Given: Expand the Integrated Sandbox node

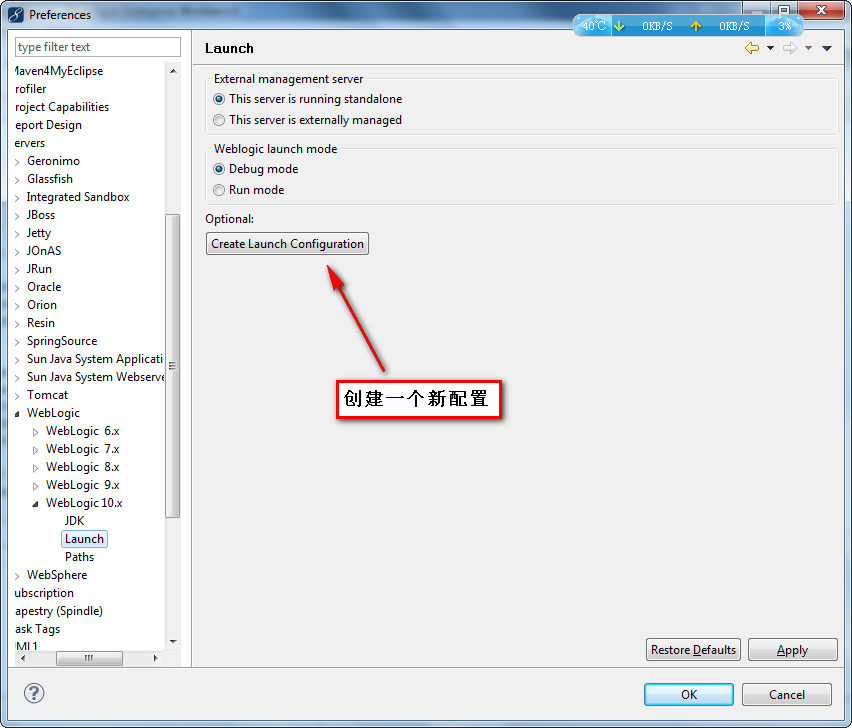Looking at the screenshot, I should pyautogui.click(x=17, y=198).
